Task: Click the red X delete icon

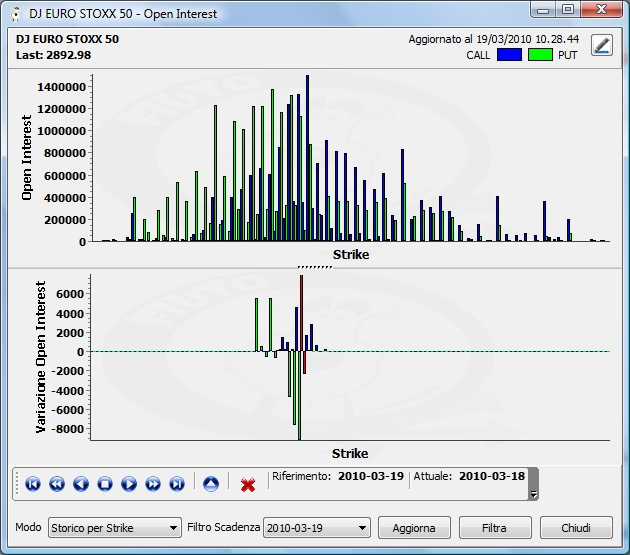Action: coord(248,485)
